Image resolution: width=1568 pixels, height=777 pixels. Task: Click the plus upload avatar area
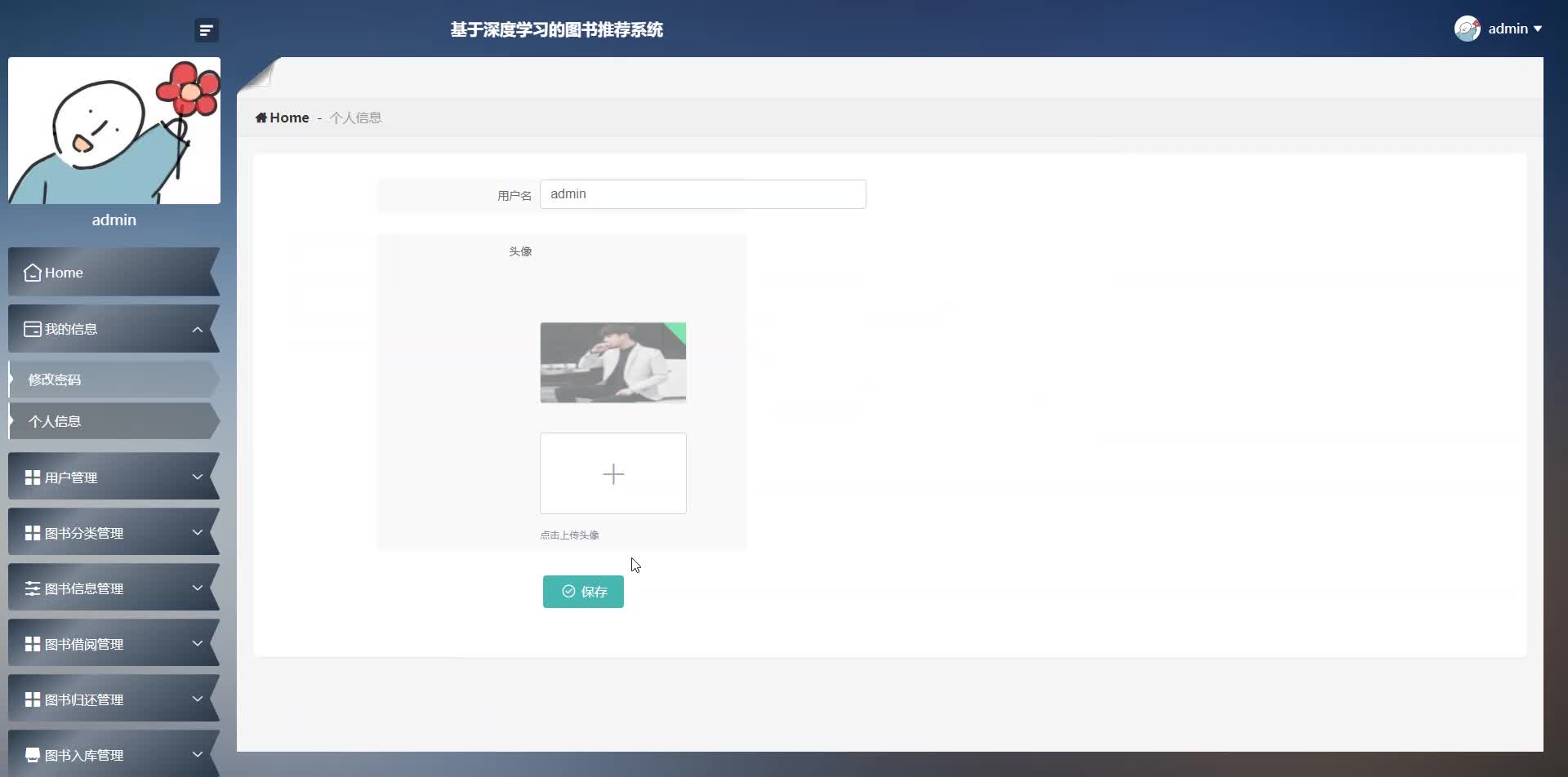(x=612, y=473)
